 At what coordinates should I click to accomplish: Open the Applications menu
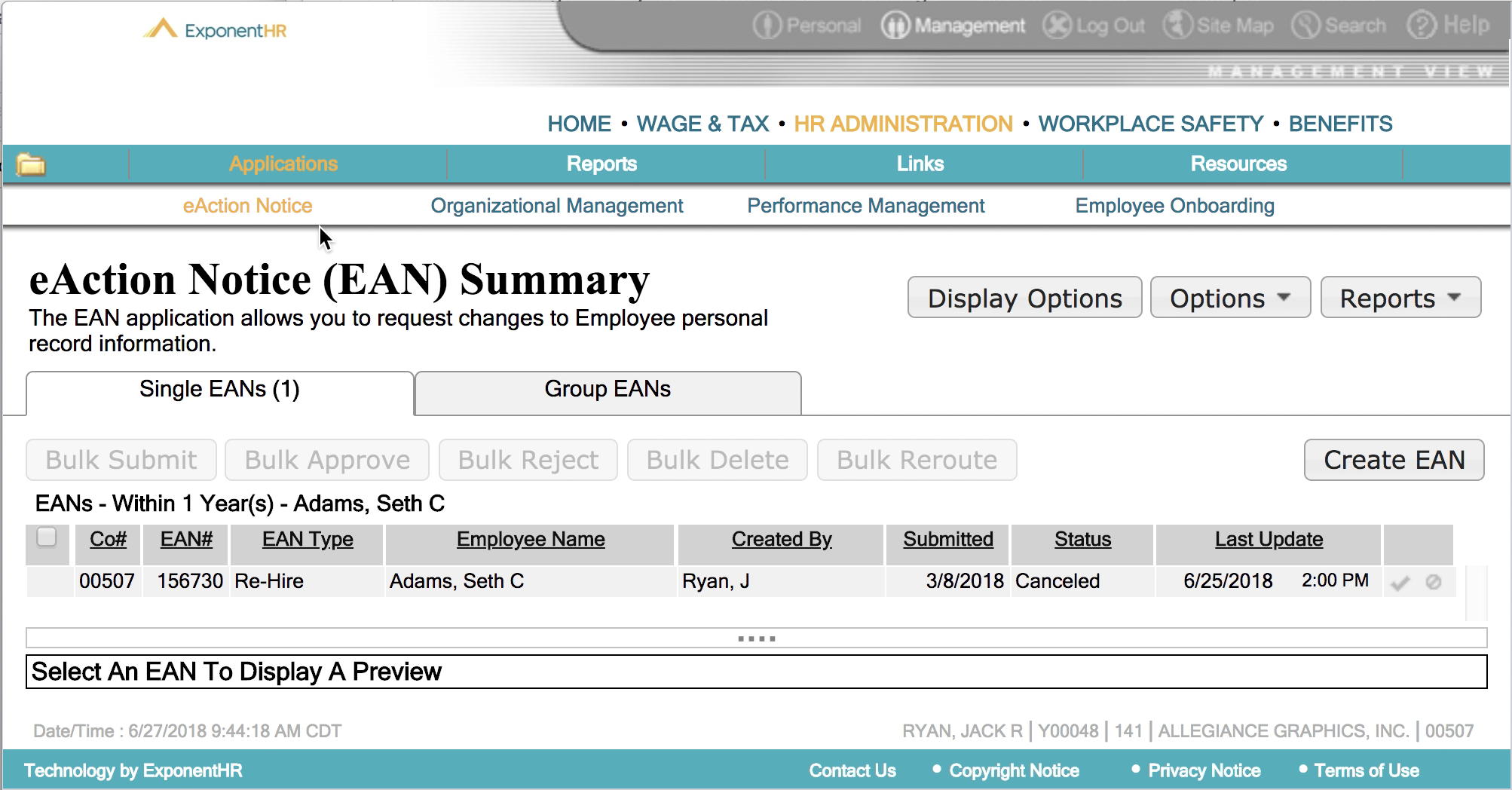point(283,164)
